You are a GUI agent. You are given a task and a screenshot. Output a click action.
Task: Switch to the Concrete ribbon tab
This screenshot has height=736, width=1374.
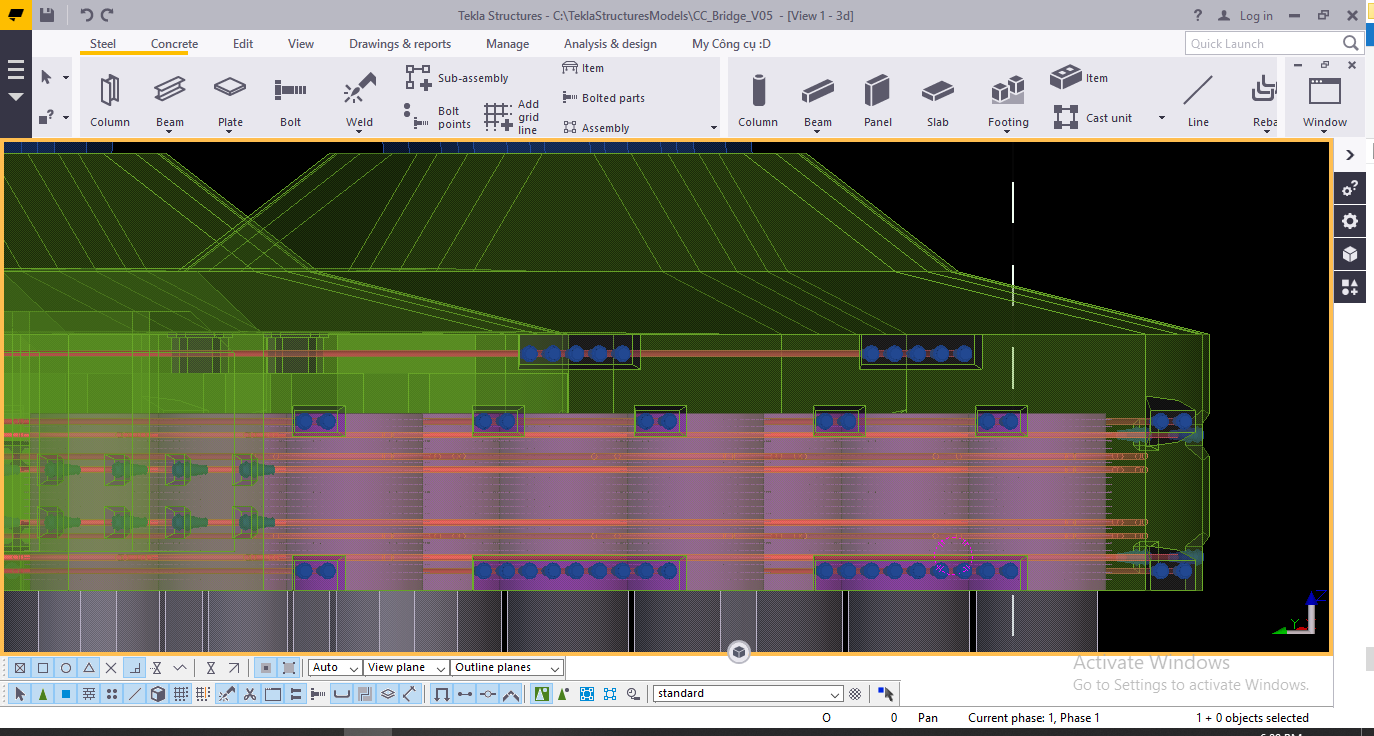[x=174, y=44]
